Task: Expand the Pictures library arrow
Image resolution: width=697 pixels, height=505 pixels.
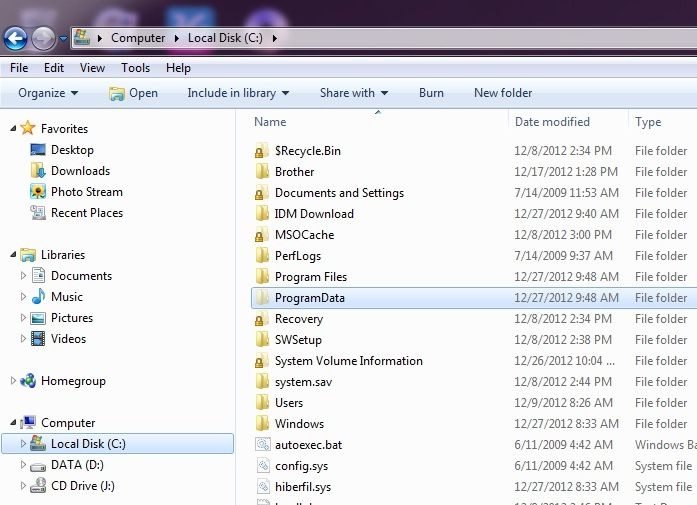Action: pyautogui.click(x=23, y=317)
